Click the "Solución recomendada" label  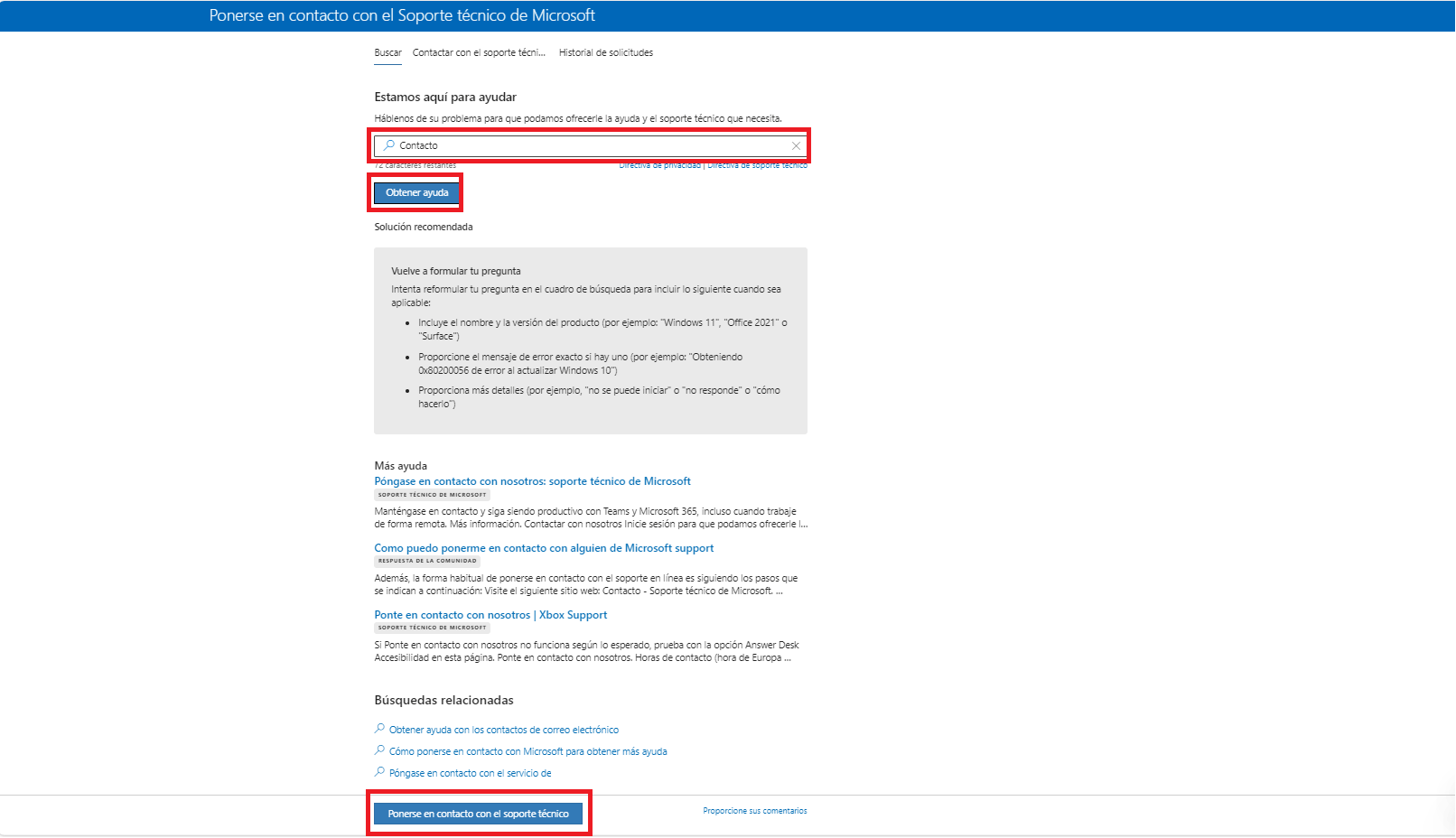click(424, 227)
